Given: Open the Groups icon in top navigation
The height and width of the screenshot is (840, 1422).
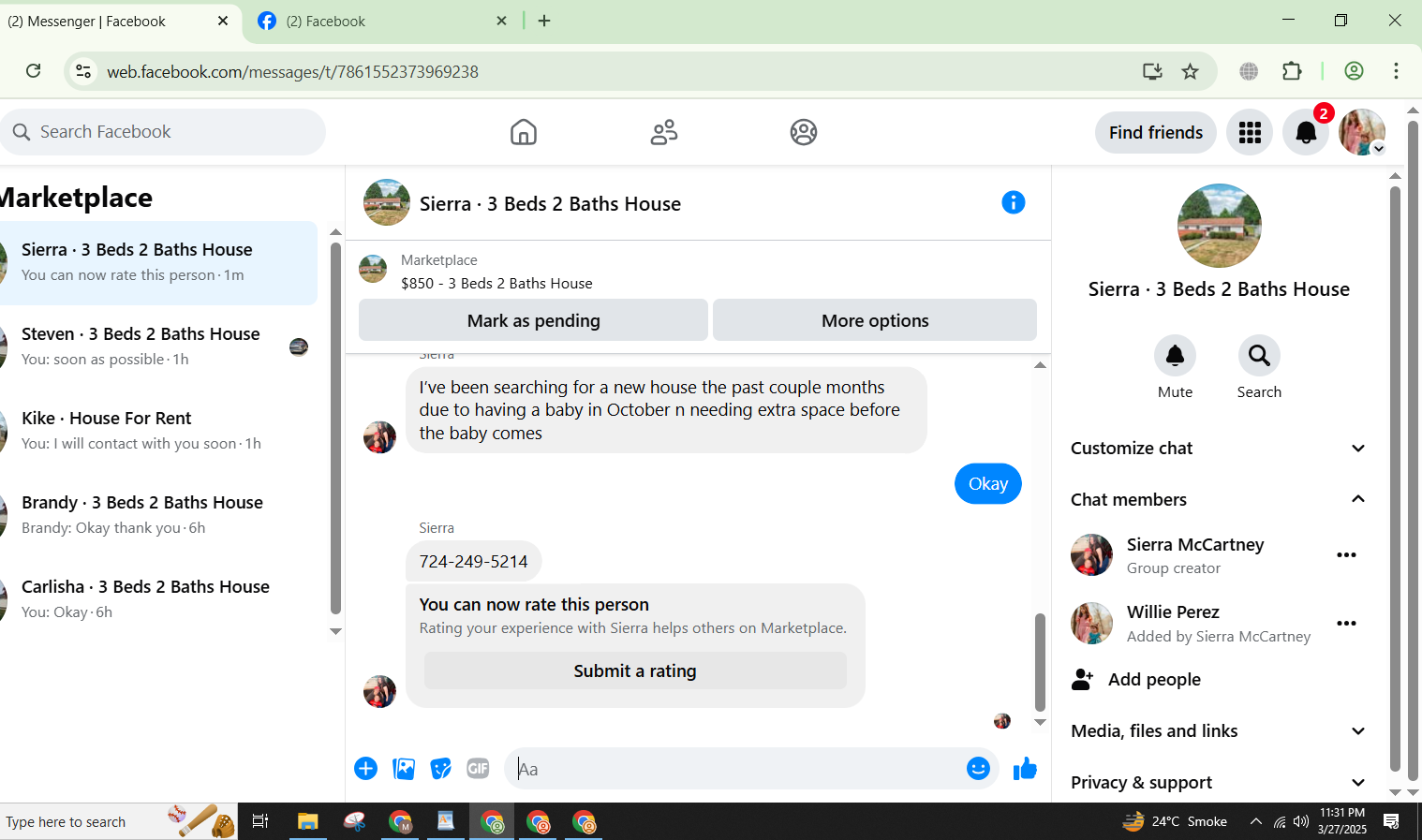Looking at the screenshot, I should point(804,132).
